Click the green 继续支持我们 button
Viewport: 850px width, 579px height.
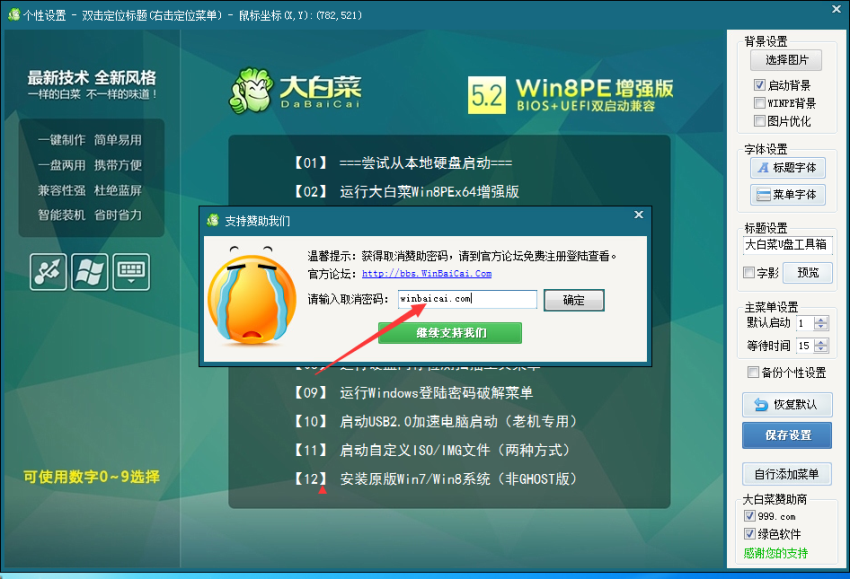450,333
